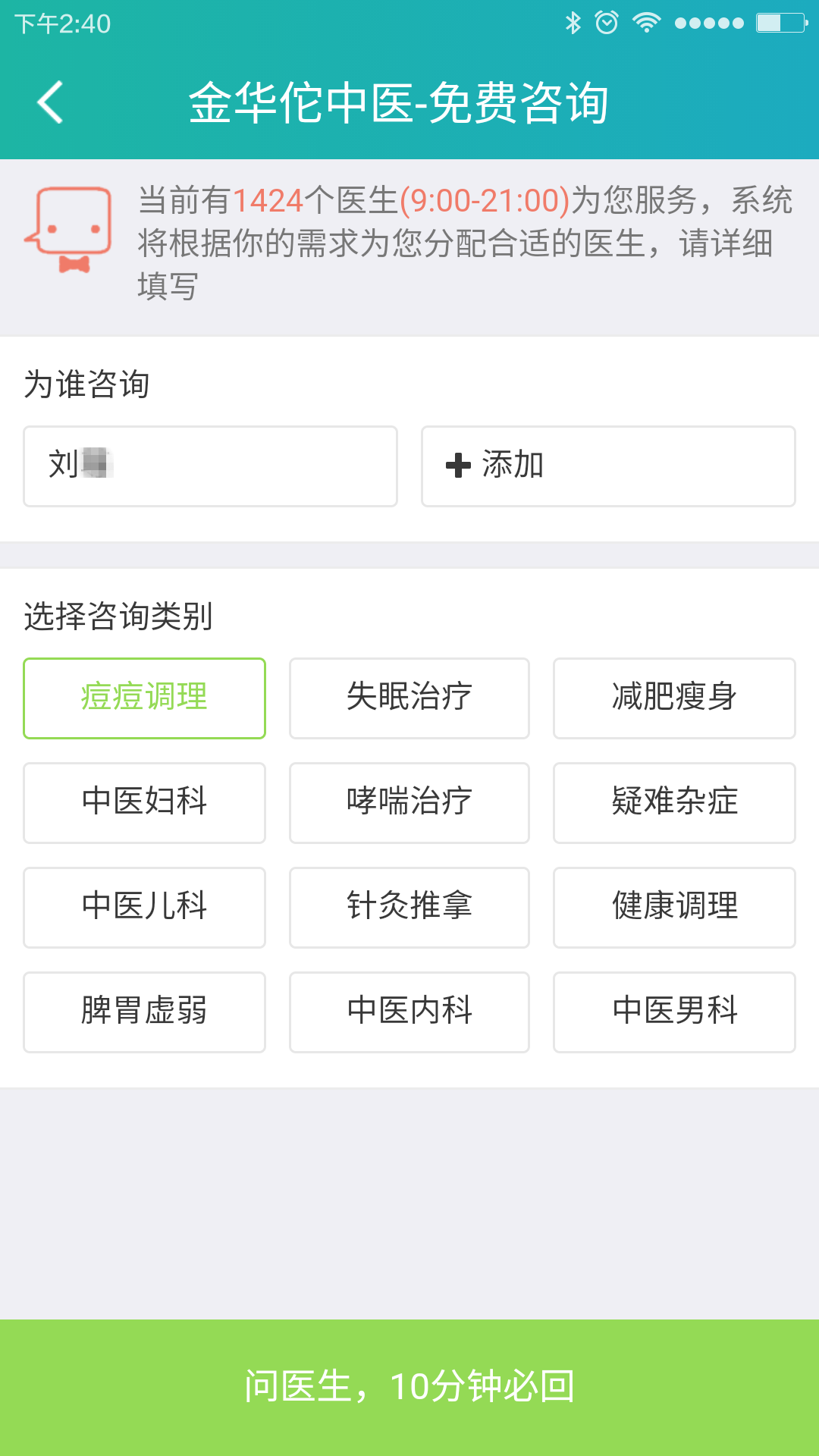
Task: Tap the plus icon to add a patient
Action: click(458, 466)
